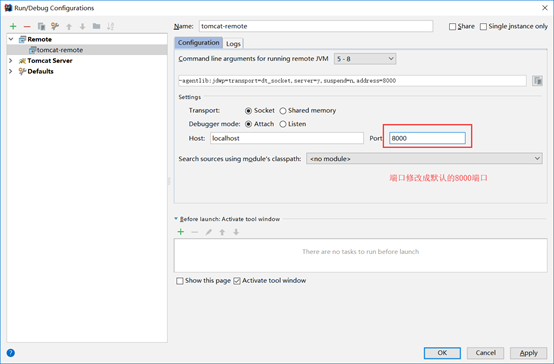554x364 pixels.
Task: Switch to the Logs tab
Action: pyautogui.click(x=233, y=43)
